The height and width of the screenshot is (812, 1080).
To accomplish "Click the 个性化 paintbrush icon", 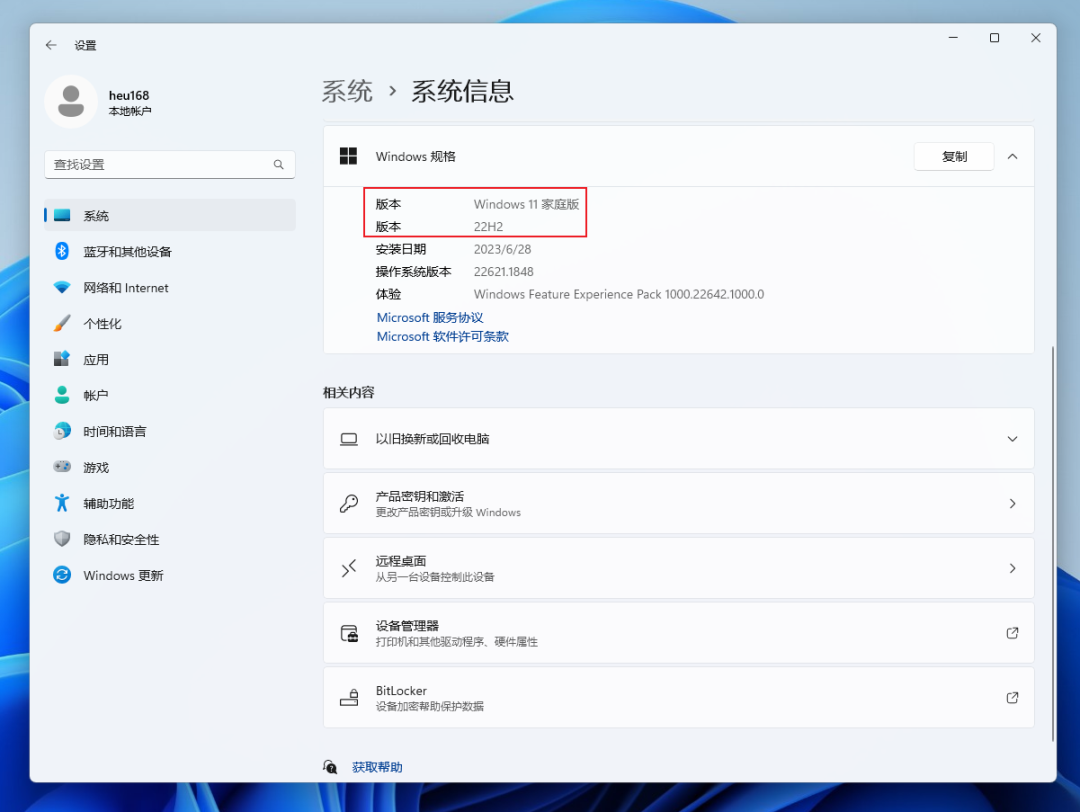I will coord(62,323).
